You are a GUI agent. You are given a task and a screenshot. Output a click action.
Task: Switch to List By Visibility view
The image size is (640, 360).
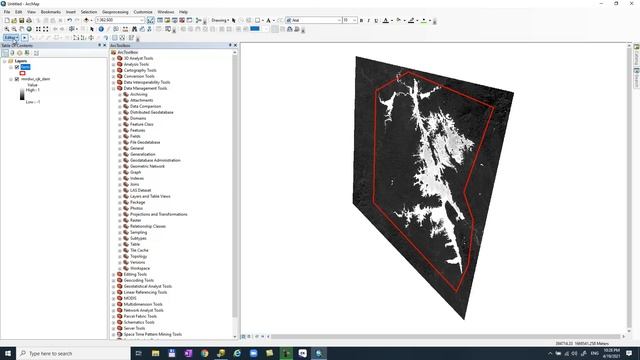tap(20, 53)
